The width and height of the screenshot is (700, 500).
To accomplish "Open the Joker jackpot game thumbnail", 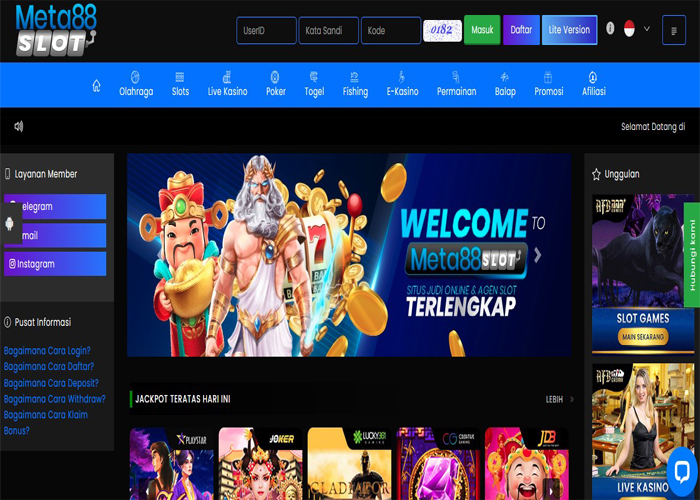I will [x=260, y=463].
